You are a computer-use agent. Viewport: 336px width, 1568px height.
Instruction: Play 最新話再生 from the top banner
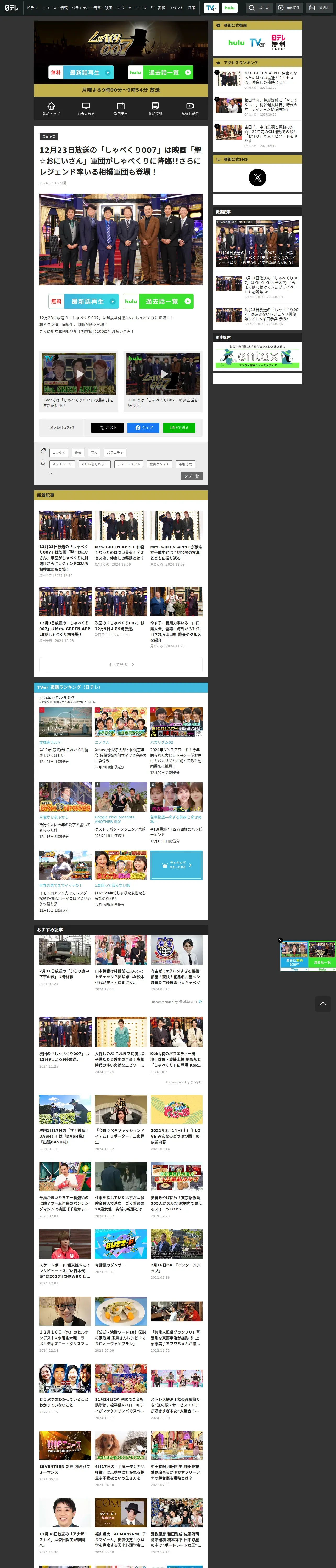click(x=81, y=72)
